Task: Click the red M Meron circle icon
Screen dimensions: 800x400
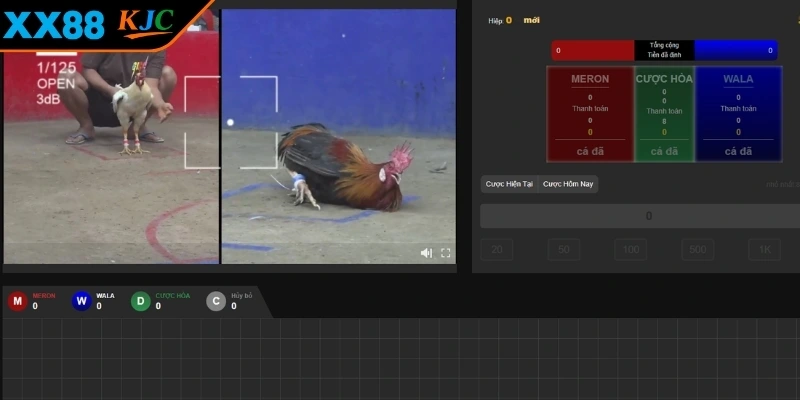Action: (17, 301)
